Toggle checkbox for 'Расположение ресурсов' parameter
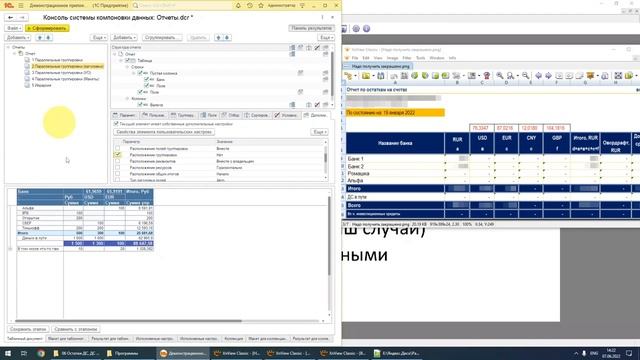This screenshot has width=640, height=360. tap(118, 167)
